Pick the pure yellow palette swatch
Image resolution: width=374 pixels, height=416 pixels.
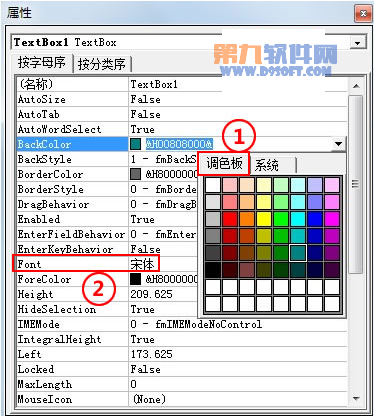[x=264, y=219]
